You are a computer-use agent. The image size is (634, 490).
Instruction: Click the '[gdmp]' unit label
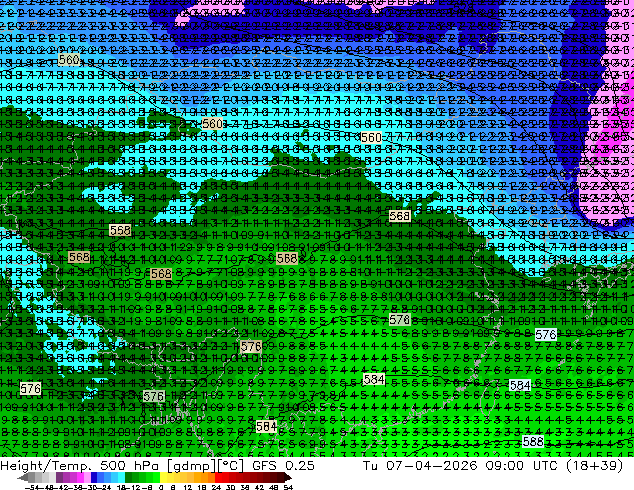[192, 466]
